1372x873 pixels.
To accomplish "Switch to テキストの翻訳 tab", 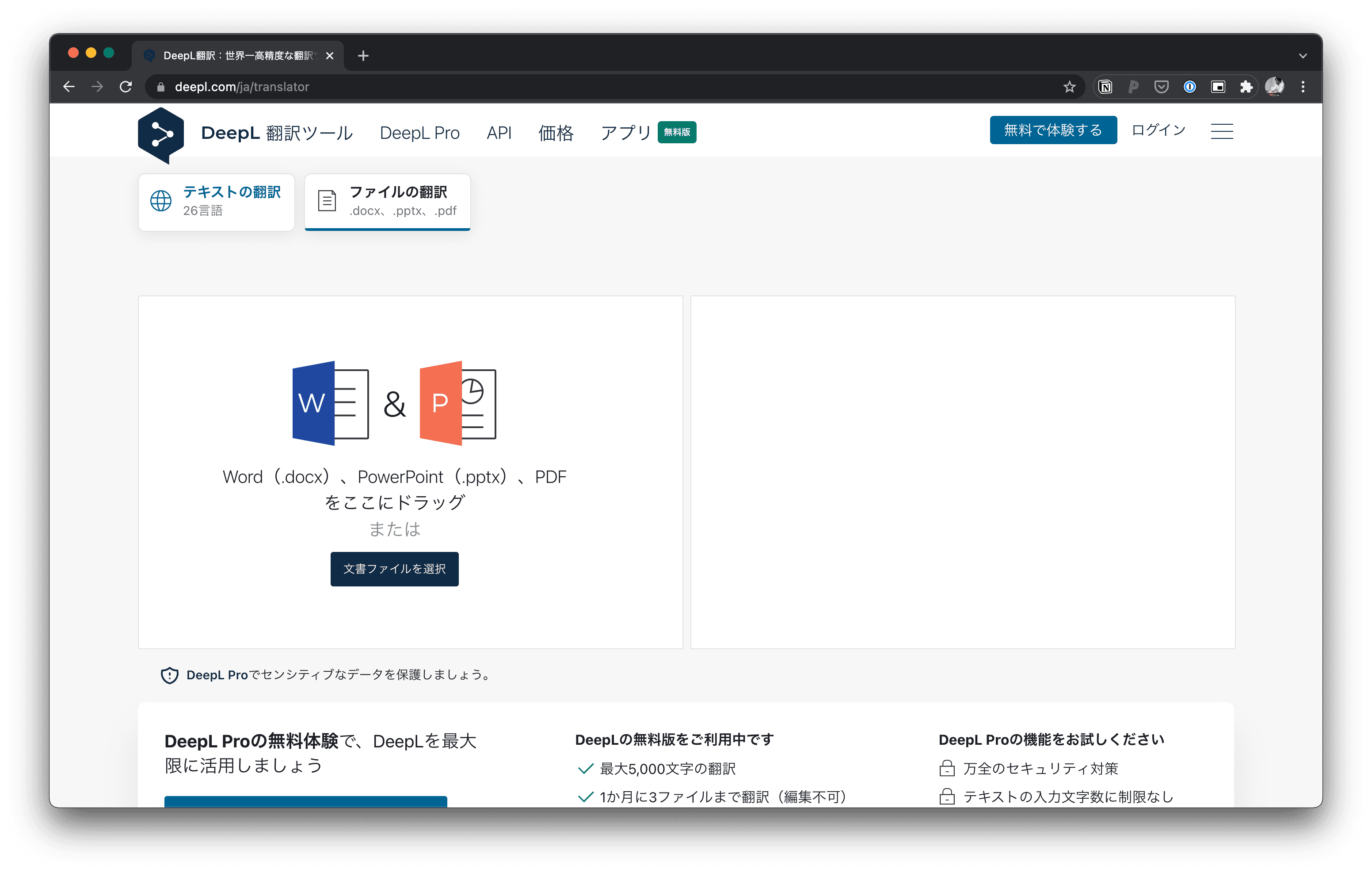I will [217, 202].
